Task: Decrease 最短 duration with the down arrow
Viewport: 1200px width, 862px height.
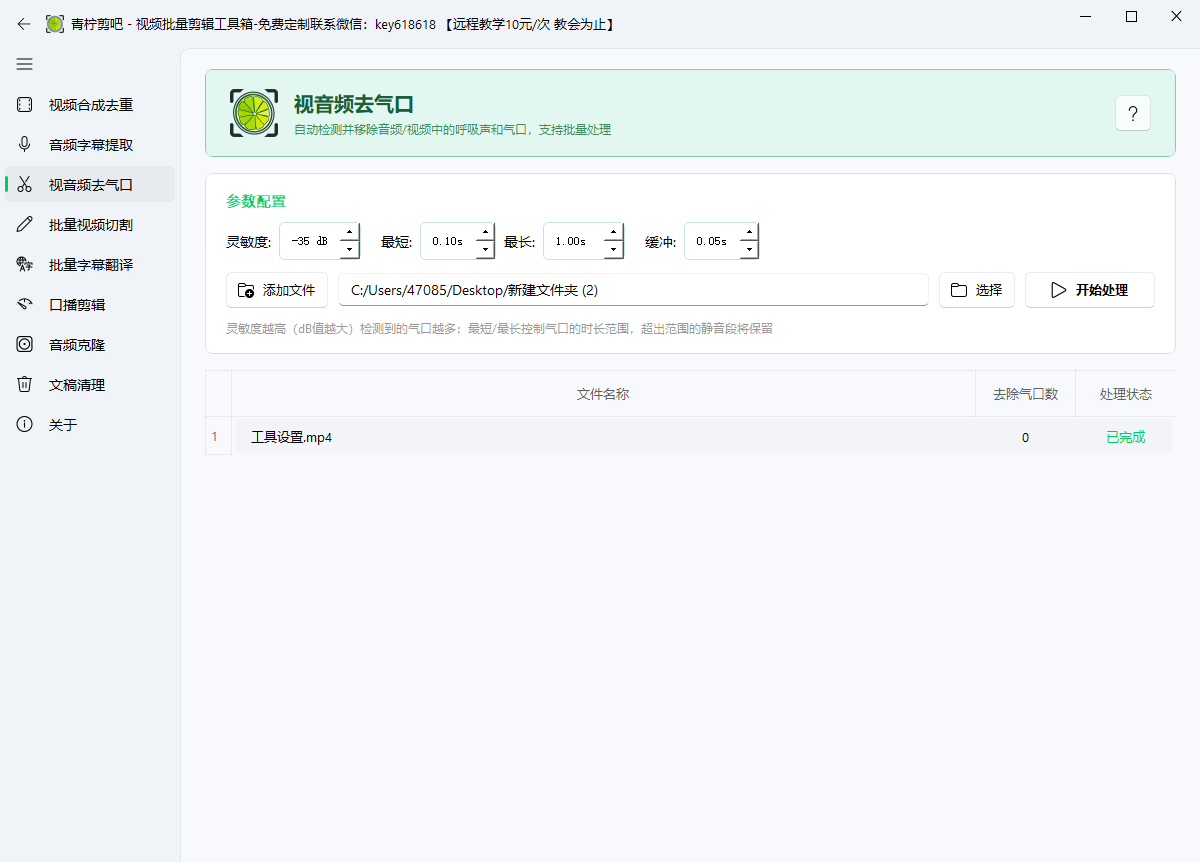Action: tap(486, 249)
